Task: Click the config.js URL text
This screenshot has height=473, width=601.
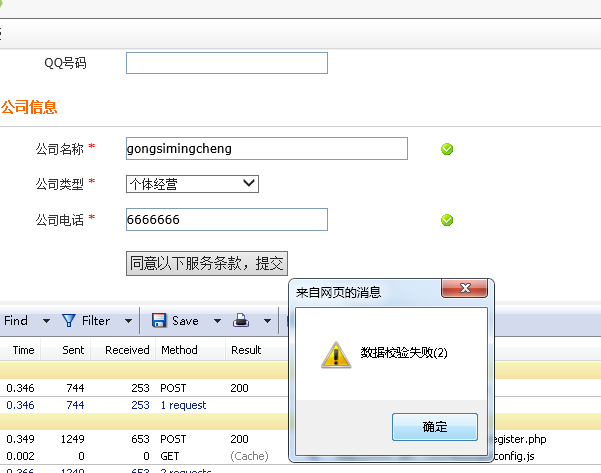Action: click(514, 456)
